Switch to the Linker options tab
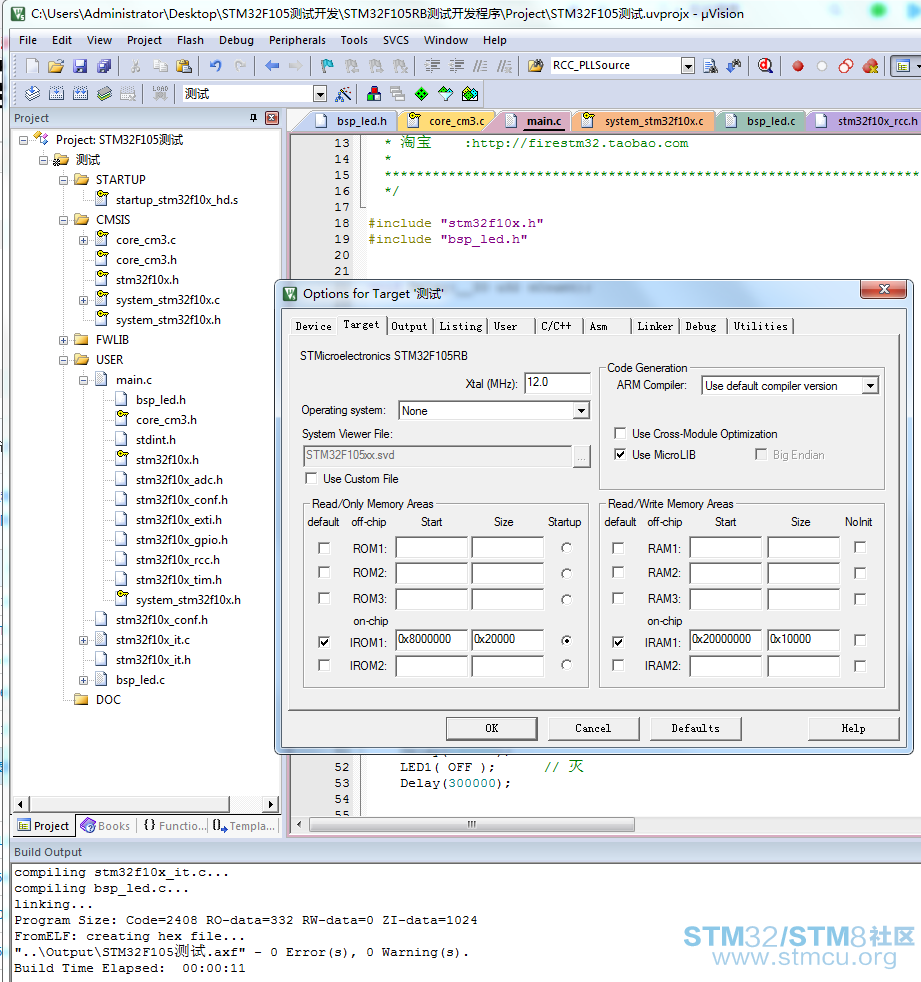Screen dimensions: 921x982 tap(655, 326)
